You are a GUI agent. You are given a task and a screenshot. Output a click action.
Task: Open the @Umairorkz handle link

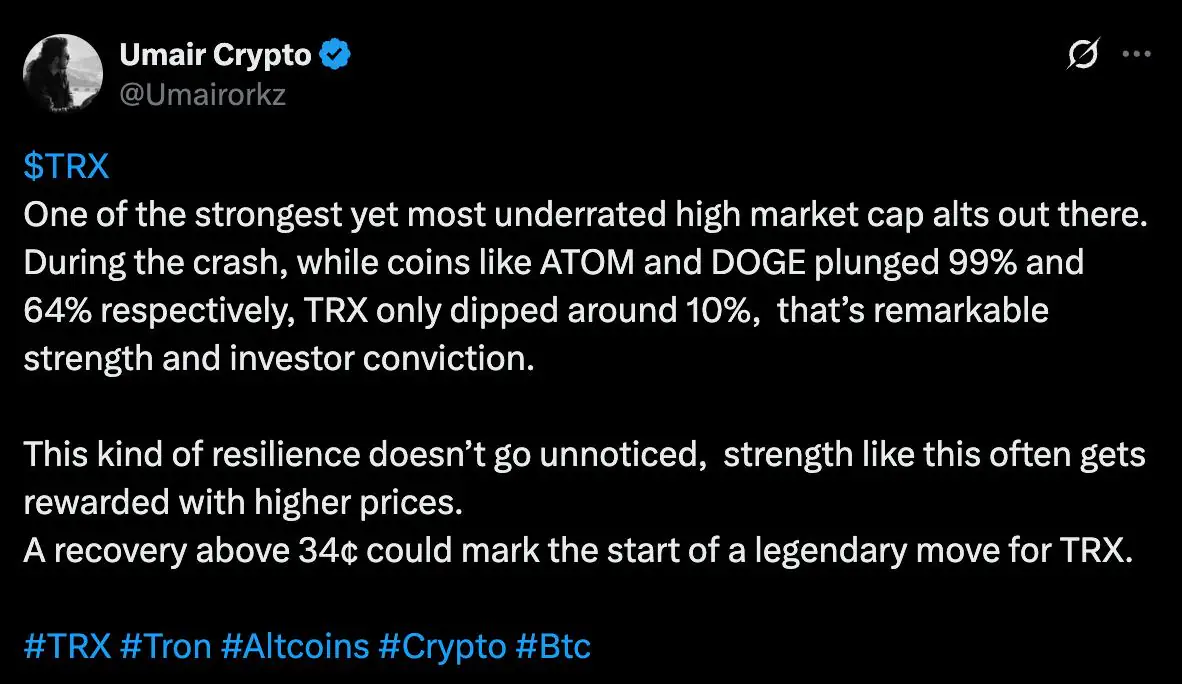(203, 96)
